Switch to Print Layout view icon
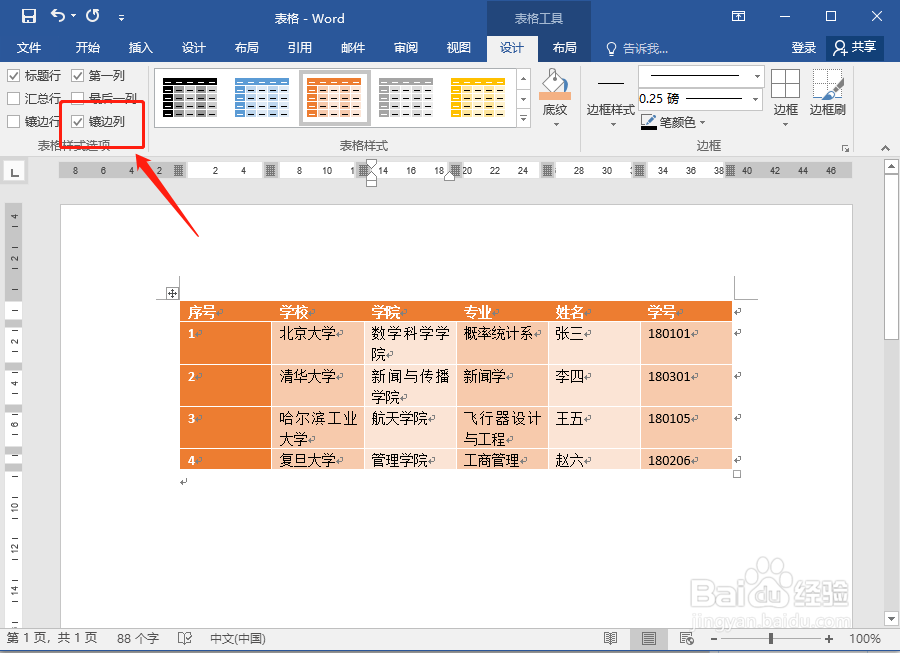Viewport: 900px width, 653px height. [x=649, y=638]
